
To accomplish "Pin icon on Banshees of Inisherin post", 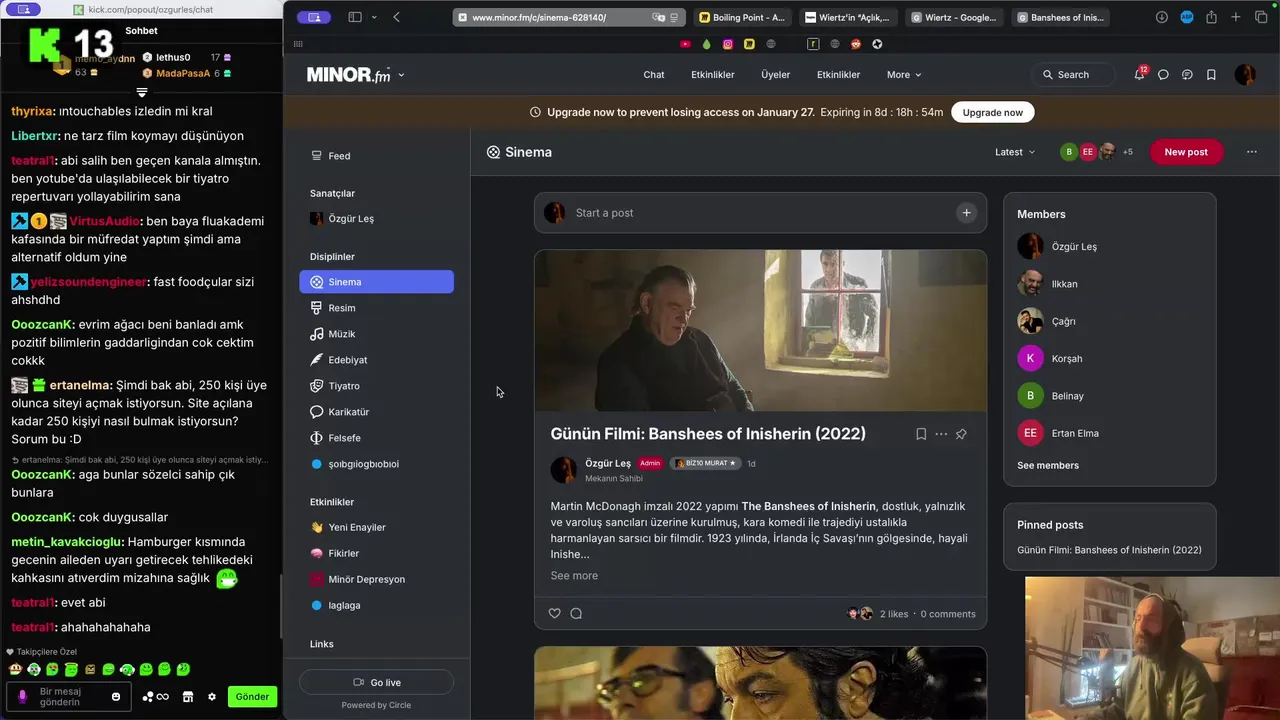I will [x=961, y=434].
